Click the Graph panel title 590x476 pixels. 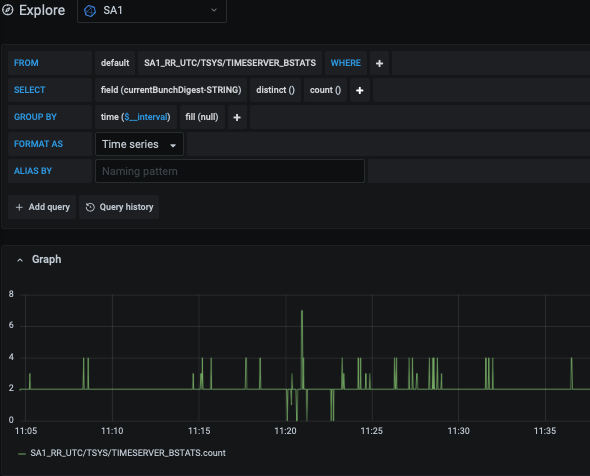(46, 259)
